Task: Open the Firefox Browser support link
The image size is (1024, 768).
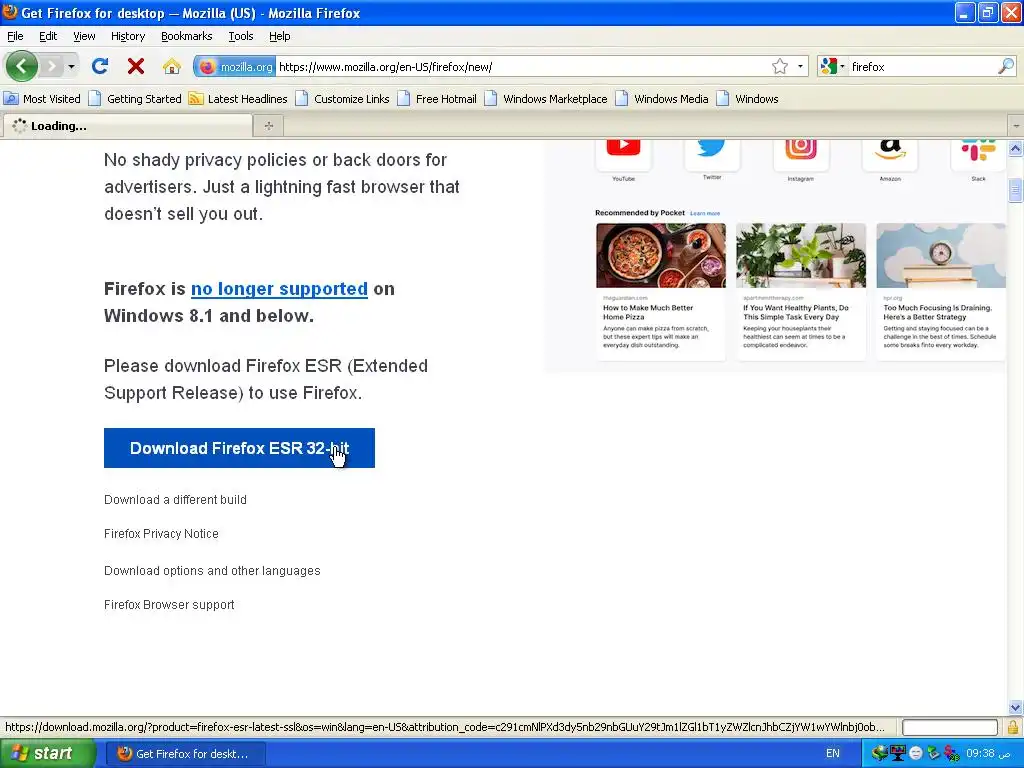Action: (x=169, y=605)
